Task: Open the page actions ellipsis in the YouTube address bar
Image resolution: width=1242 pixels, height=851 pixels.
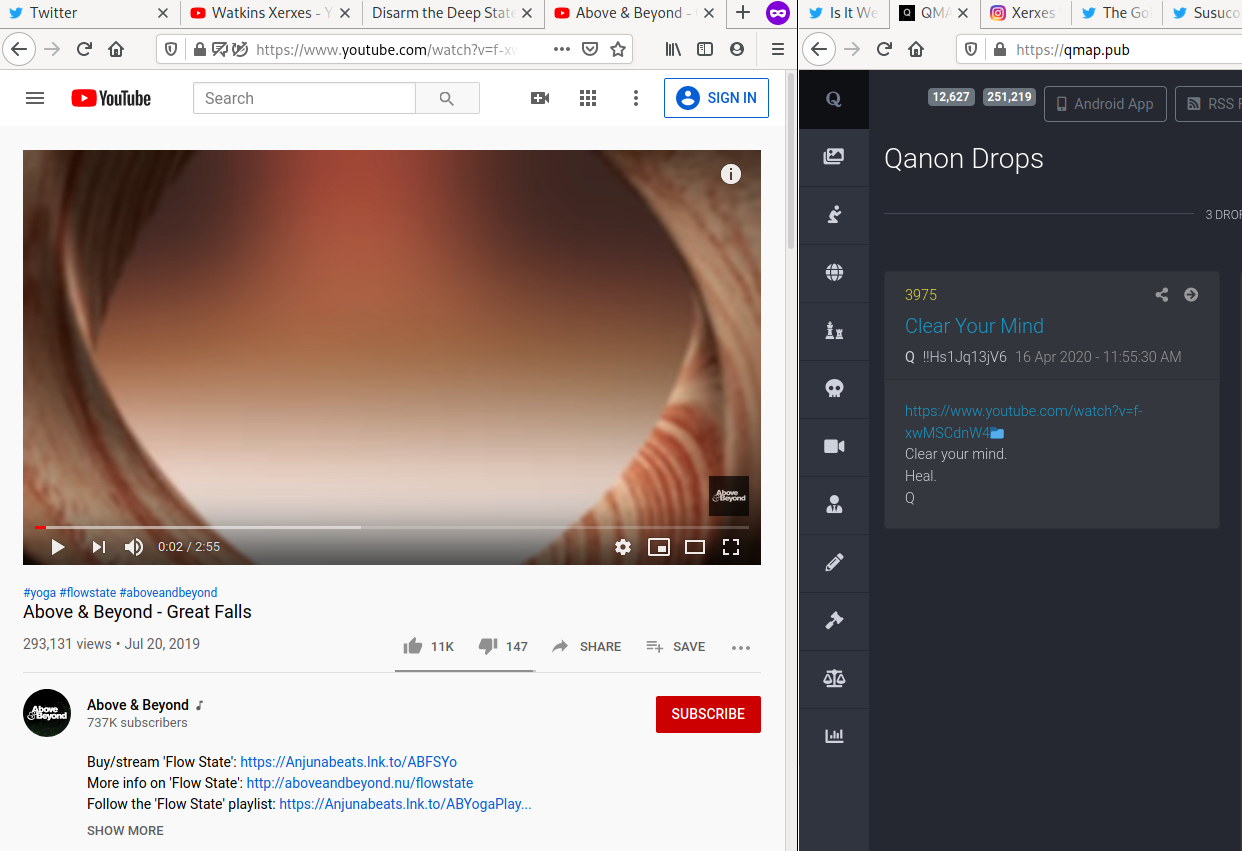Action: (x=562, y=49)
